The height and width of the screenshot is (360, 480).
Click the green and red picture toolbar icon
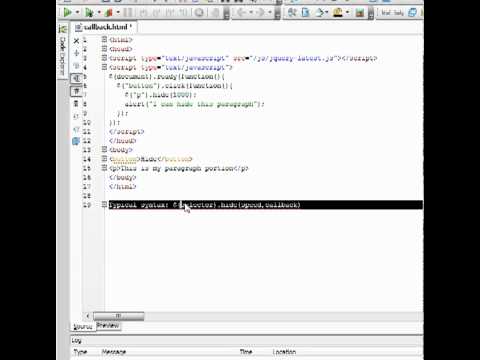(359, 13)
